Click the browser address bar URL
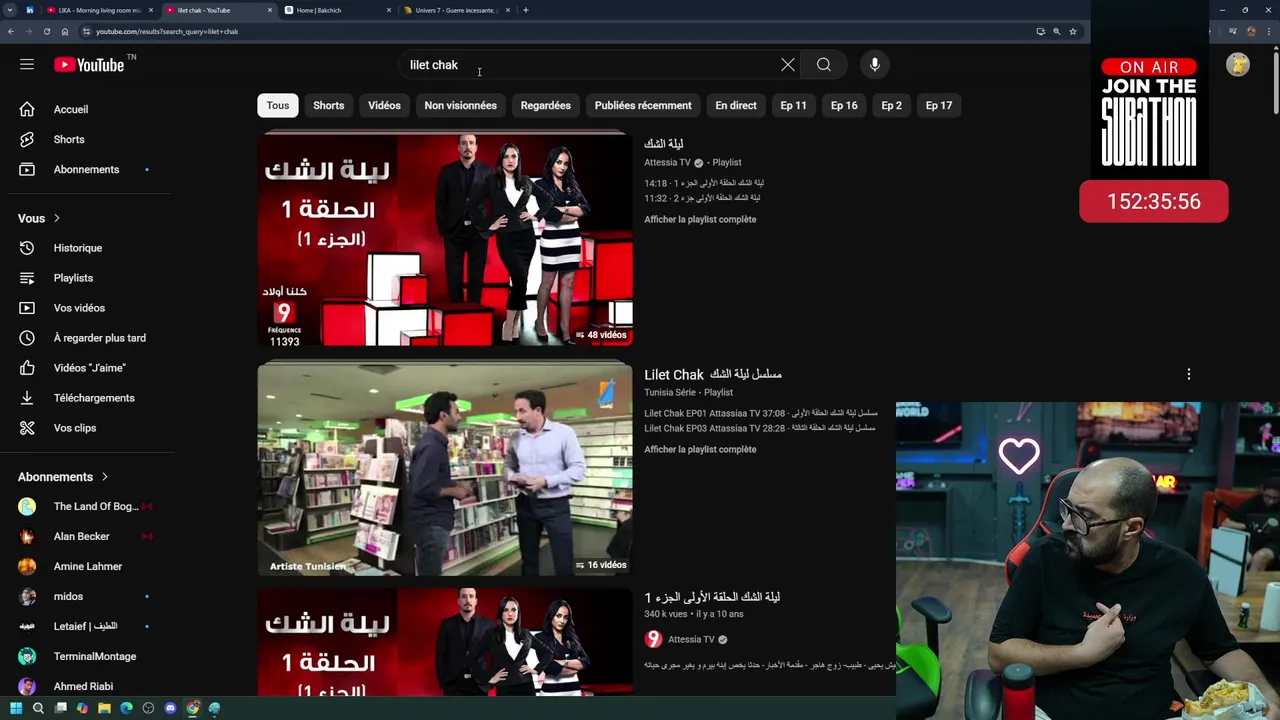The width and height of the screenshot is (1280, 720). click(x=167, y=31)
